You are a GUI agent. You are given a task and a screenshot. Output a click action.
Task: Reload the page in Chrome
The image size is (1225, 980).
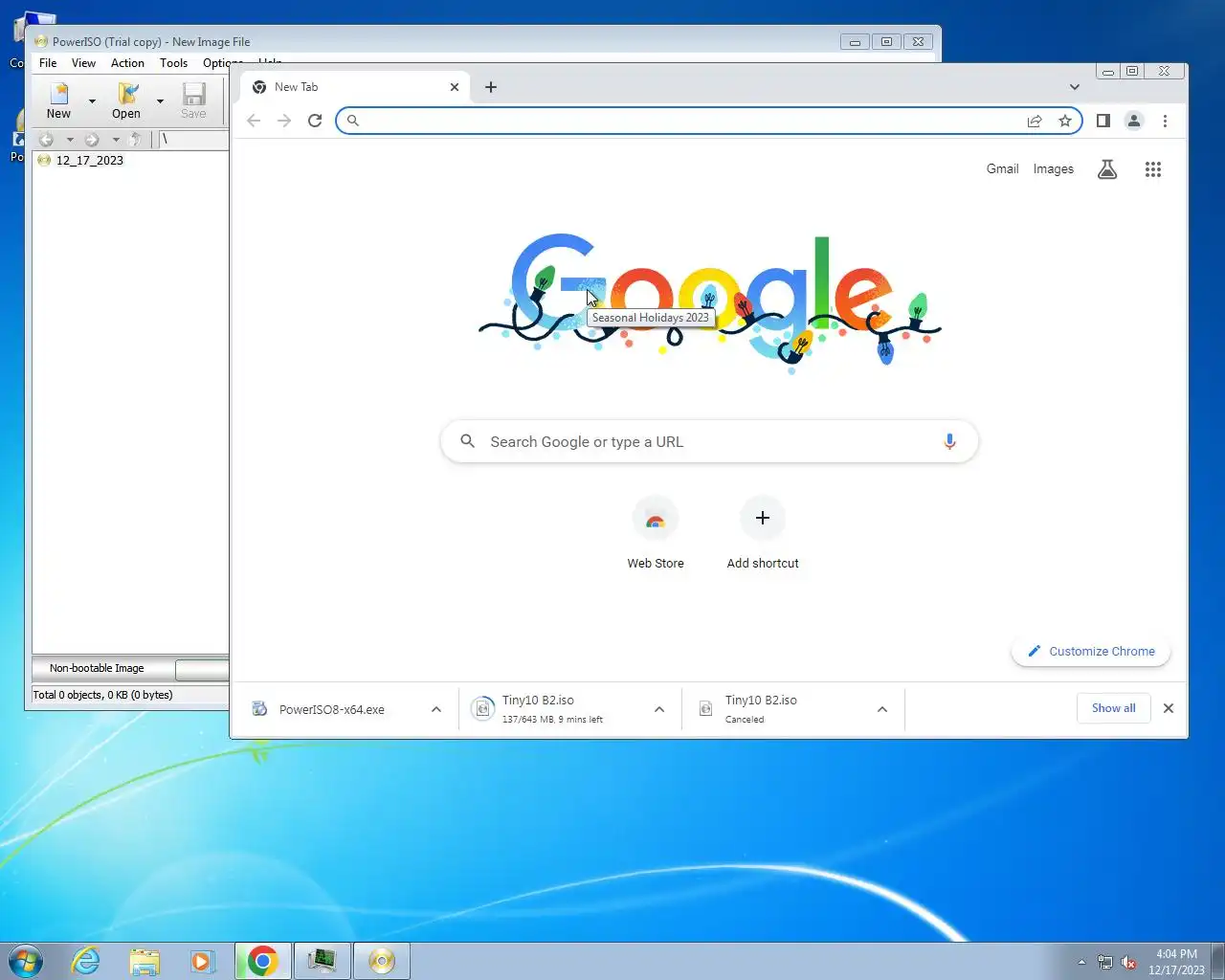click(x=315, y=121)
